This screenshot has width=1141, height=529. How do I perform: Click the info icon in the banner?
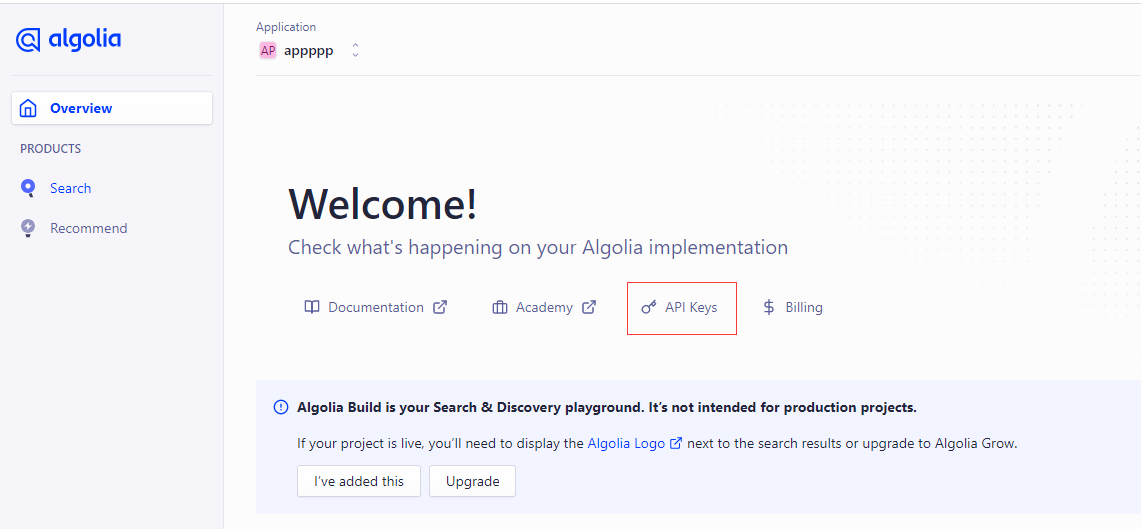click(280, 407)
